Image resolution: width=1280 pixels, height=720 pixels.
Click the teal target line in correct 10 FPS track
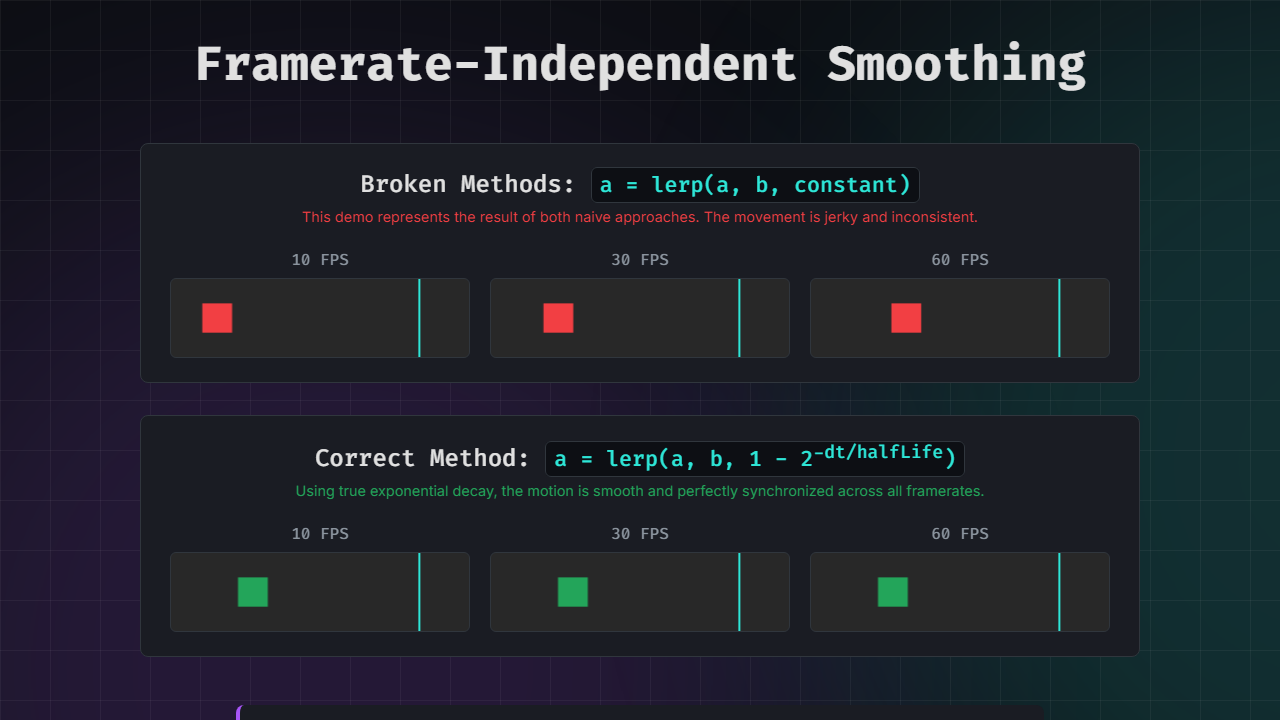419,592
